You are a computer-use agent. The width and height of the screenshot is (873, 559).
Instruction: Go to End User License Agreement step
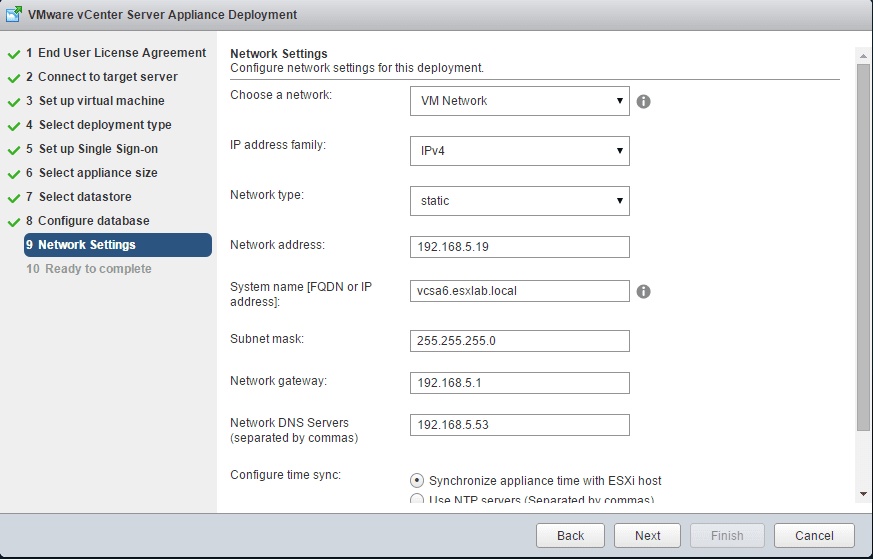[x=121, y=53]
